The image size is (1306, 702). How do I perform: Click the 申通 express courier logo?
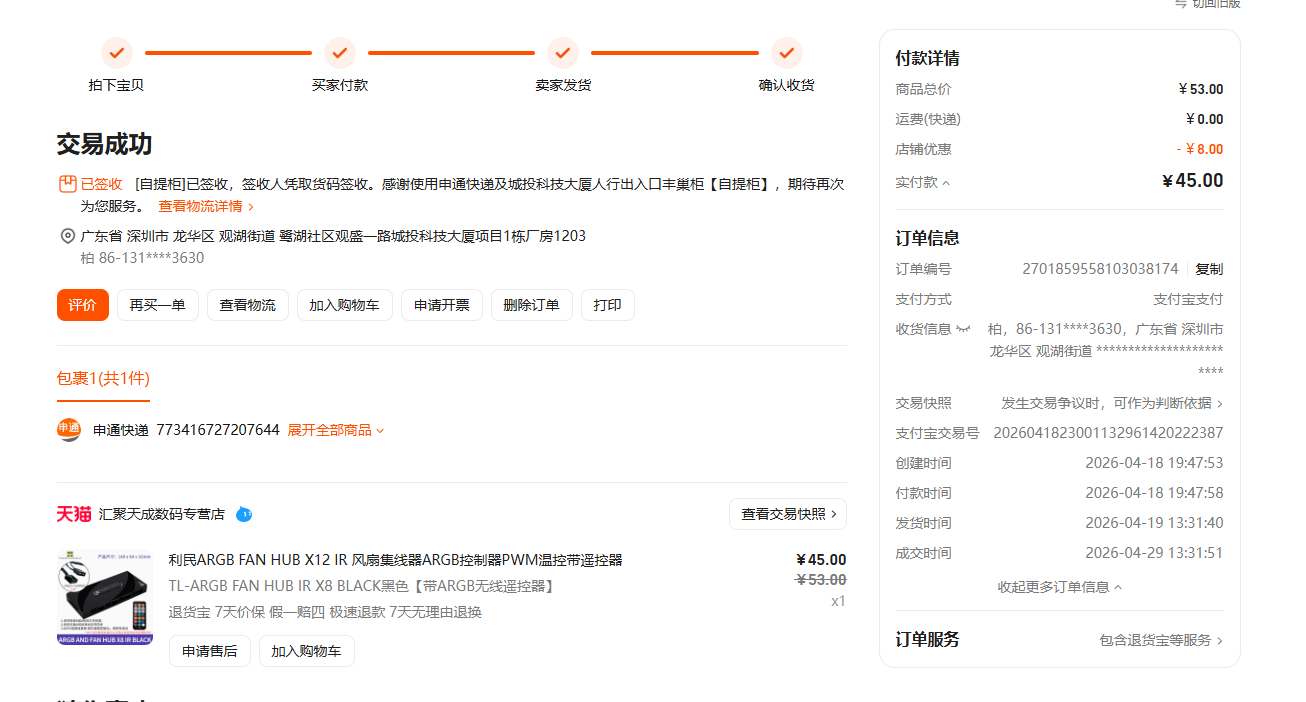click(x=69, y=430)
